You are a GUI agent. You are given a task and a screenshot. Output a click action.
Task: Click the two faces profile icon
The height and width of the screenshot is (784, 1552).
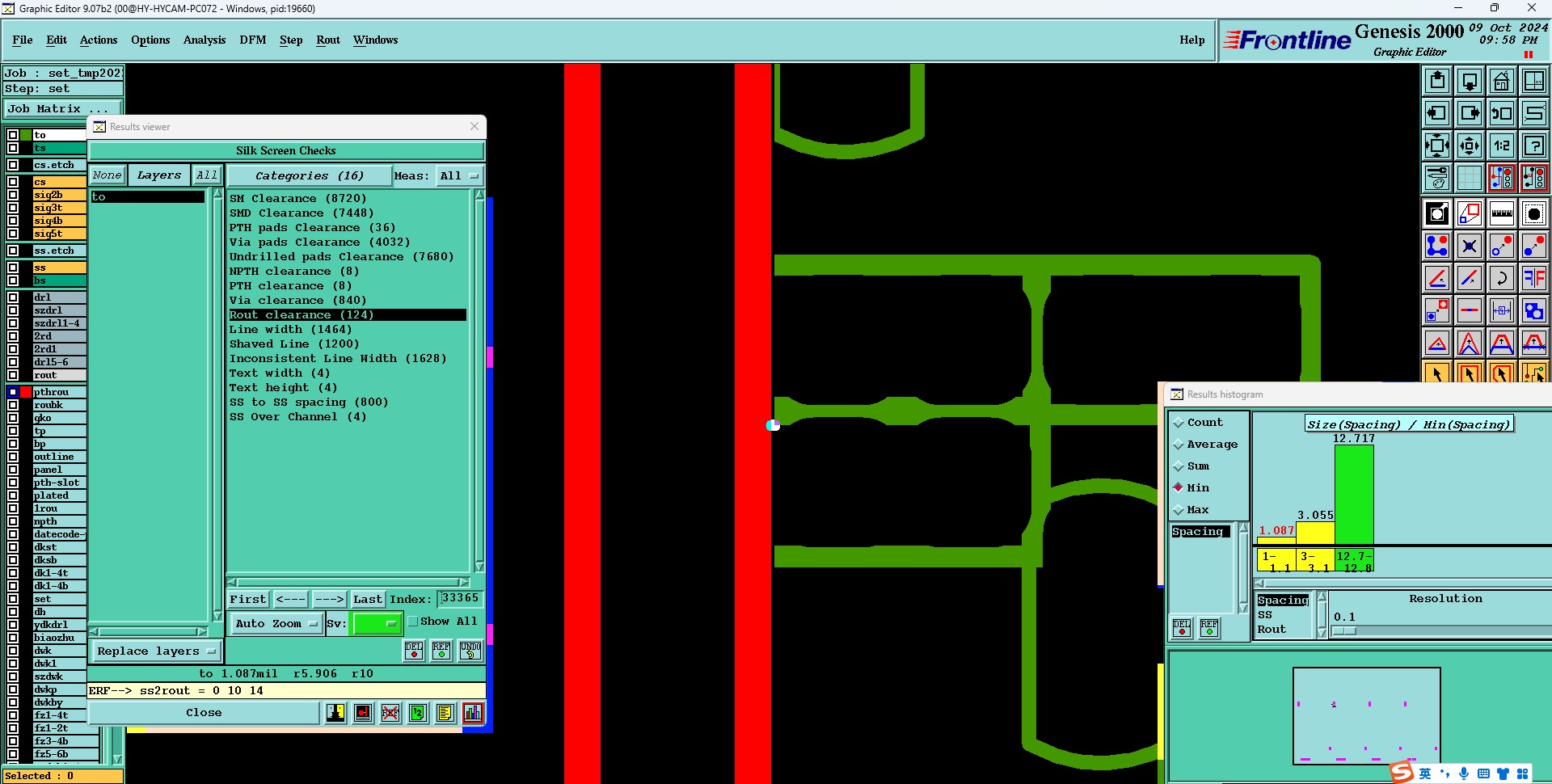335,713
